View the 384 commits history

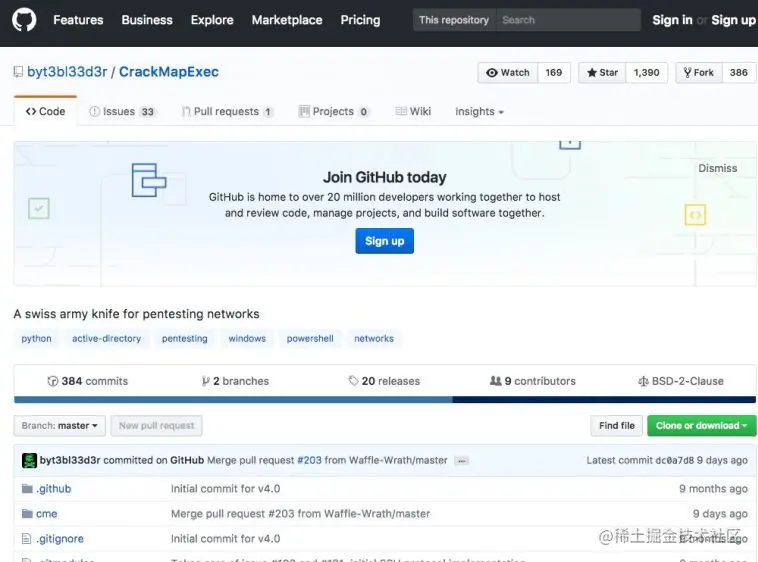coord(87,381)
